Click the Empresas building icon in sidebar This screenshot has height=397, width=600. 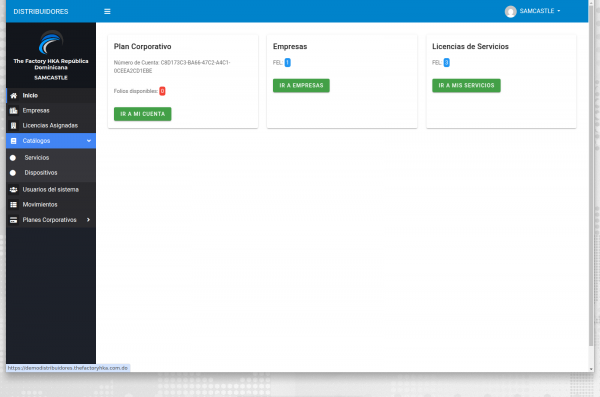(13, 111)
